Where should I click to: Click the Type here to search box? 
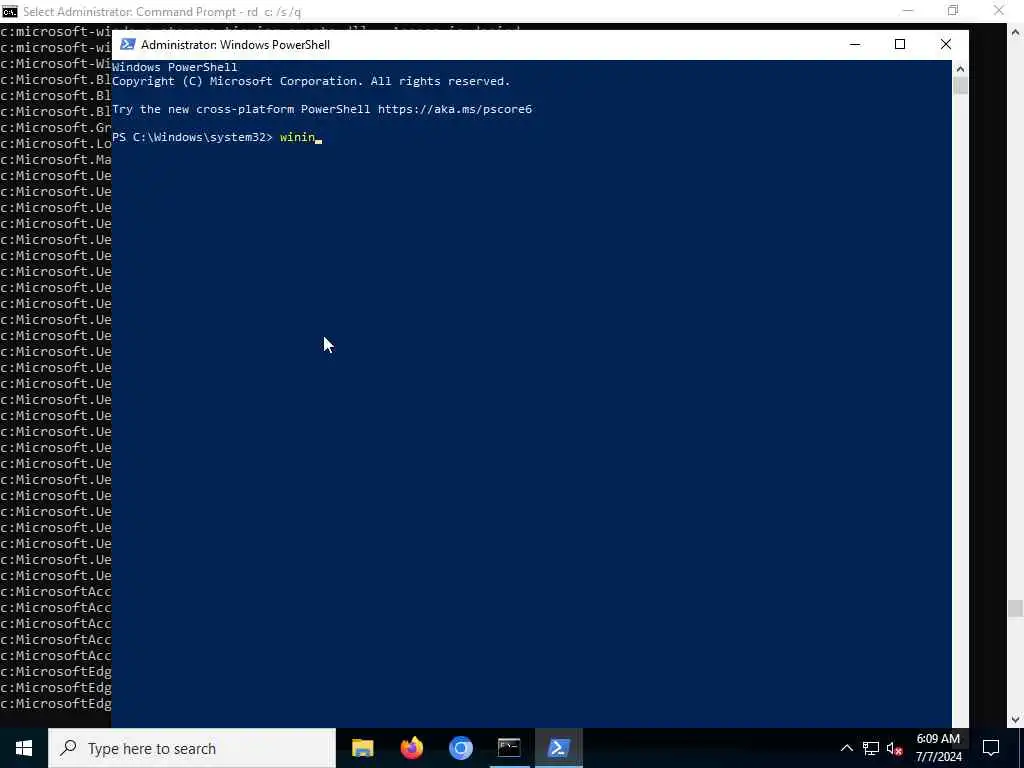(192, 748)
